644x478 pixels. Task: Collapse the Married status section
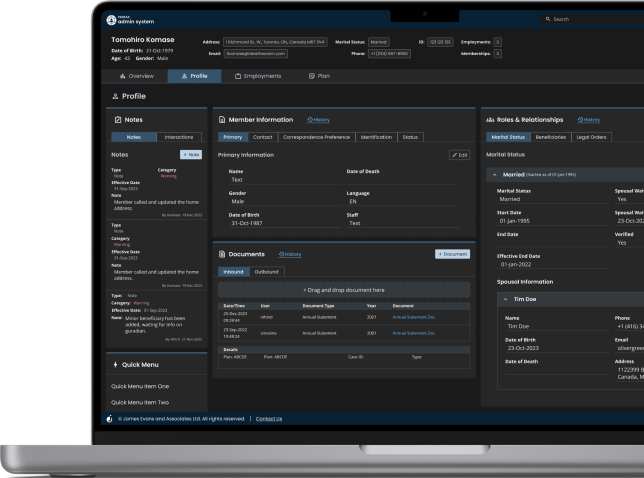coord(495,174)
